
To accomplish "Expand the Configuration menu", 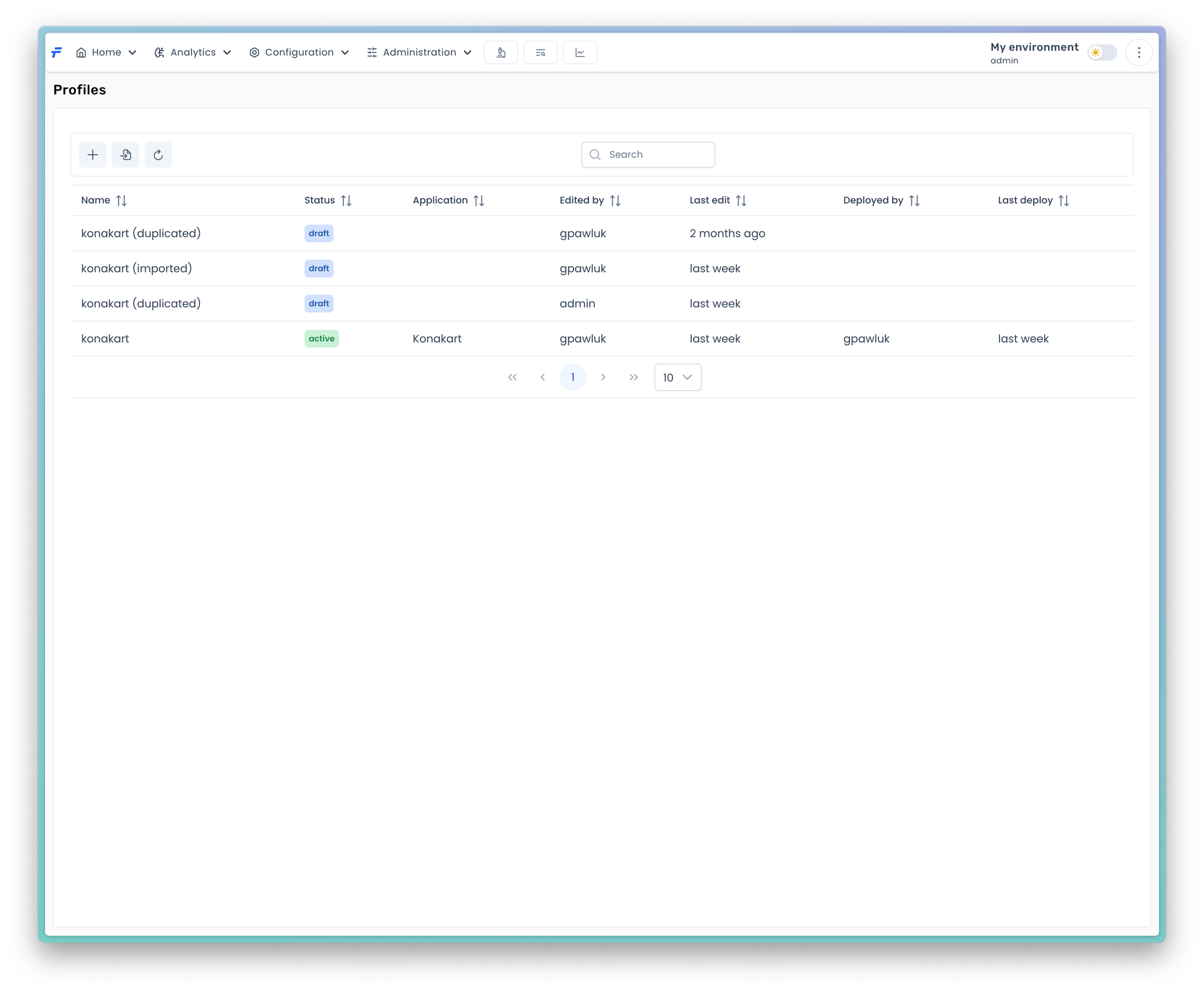I will [299, 53].
